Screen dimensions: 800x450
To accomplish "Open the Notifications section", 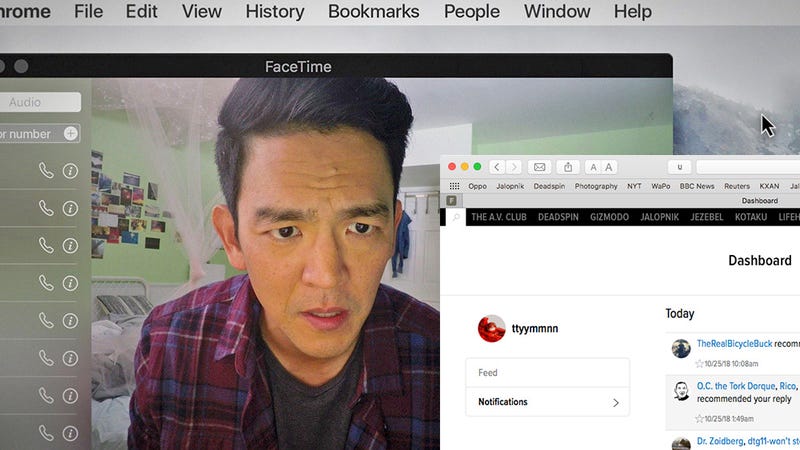I will 547,402.
